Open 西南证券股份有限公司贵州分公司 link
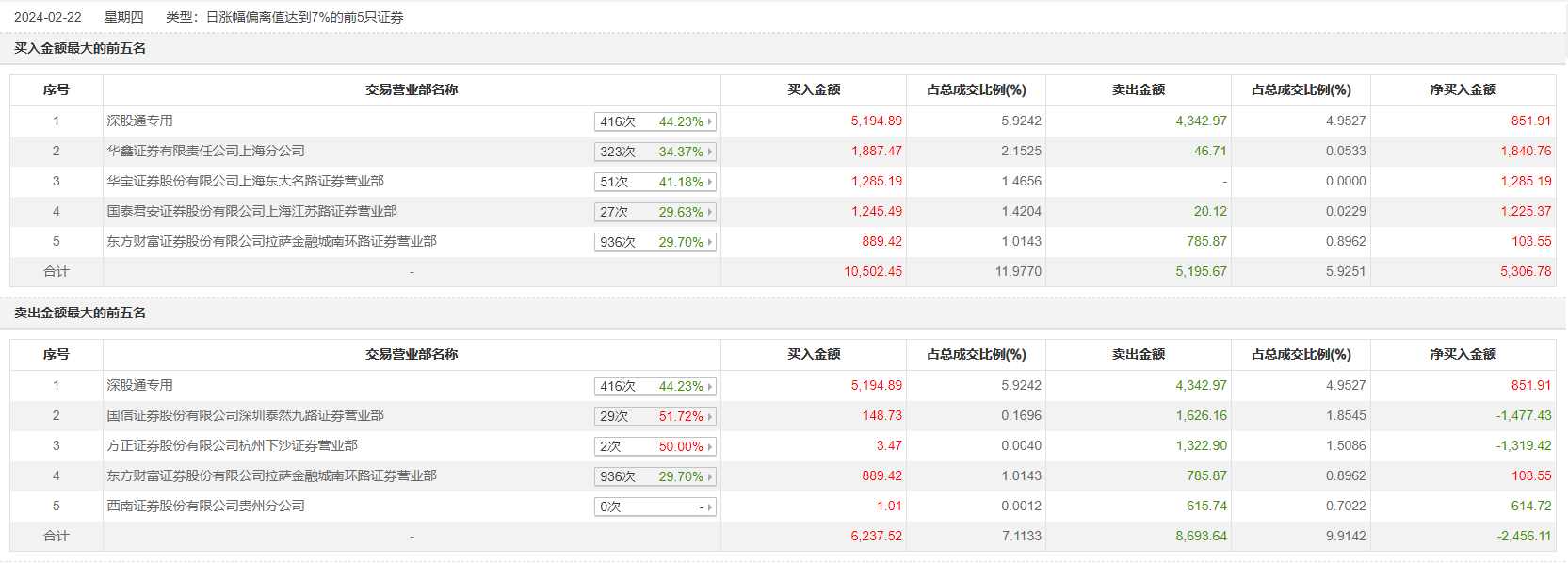 point(205,506)
